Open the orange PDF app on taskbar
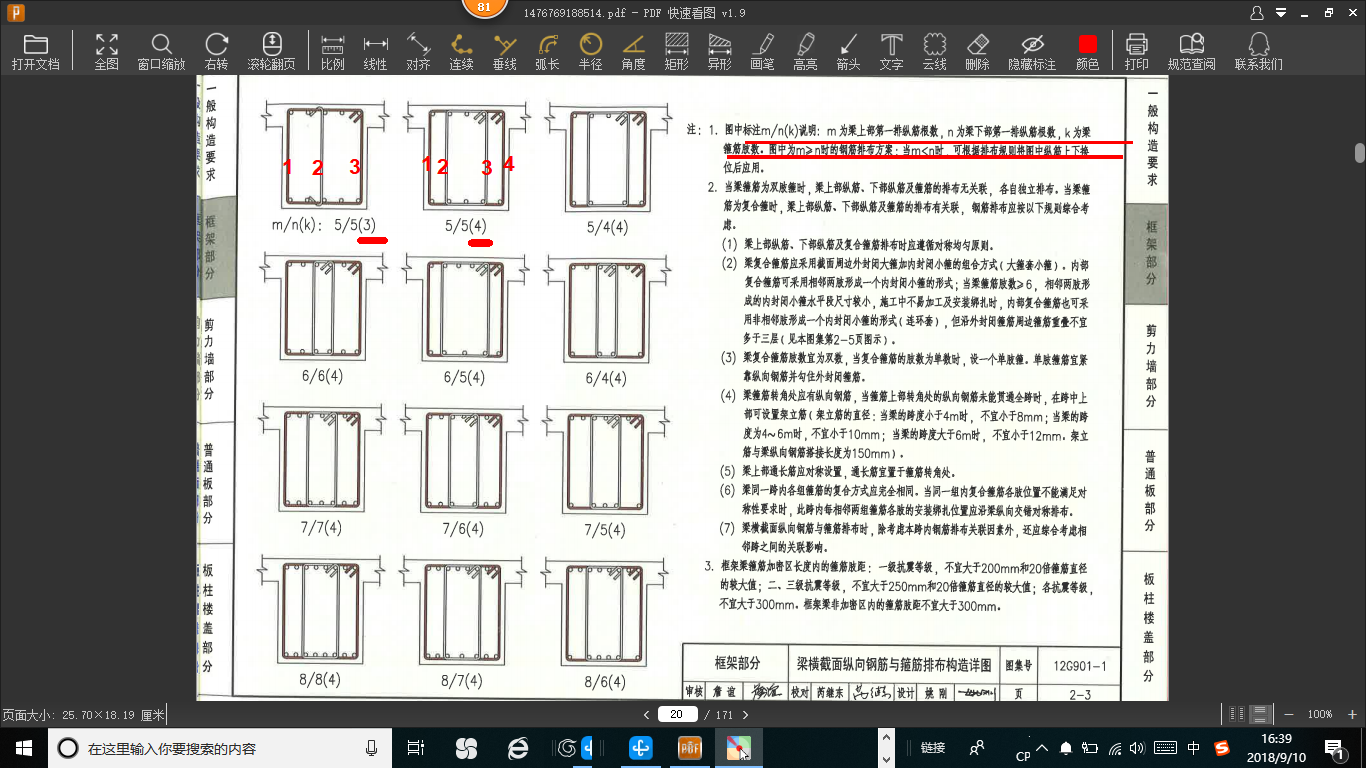The width and height of the screenshot is (1366, 768). coord(691,747)
